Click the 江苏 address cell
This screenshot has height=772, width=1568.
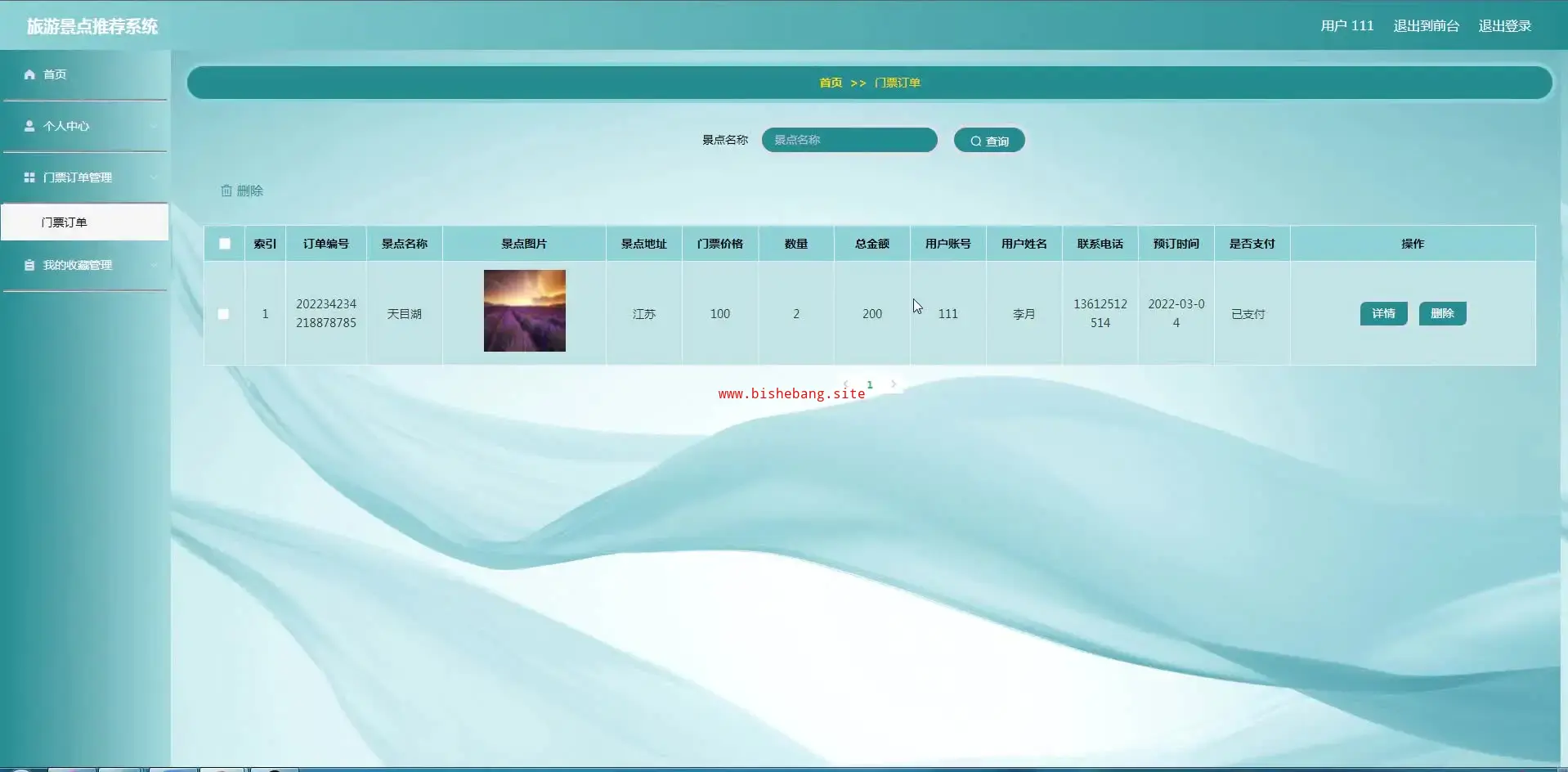644,314
